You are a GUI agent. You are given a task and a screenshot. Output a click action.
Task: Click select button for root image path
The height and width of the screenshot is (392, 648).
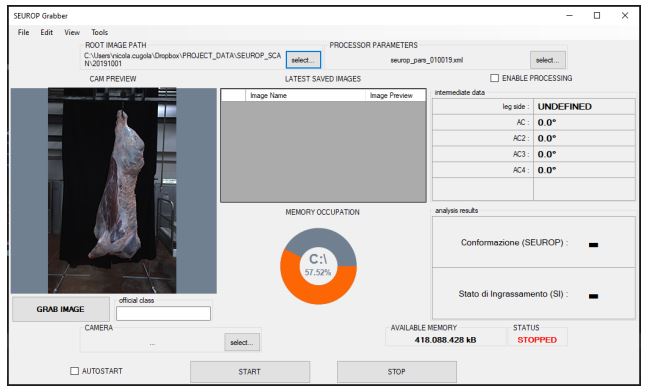tap(303, 60)
